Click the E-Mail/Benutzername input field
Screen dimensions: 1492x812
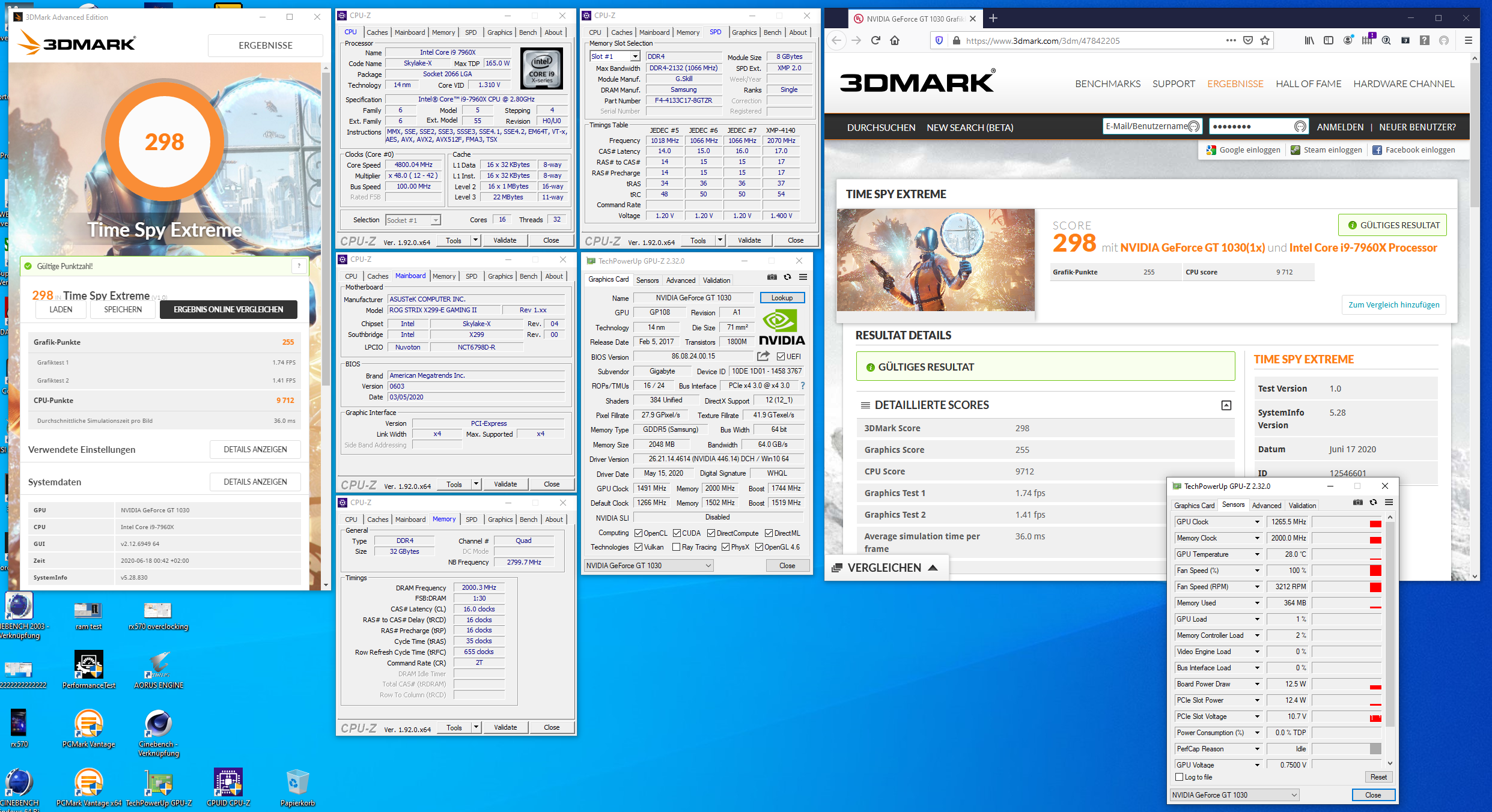pos(1152,126)
